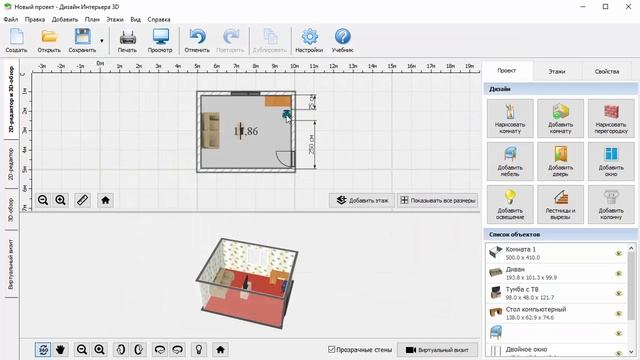Viewport: 640px width, 360px height.
Task: Open the План menu
Action: pos(92,19)
